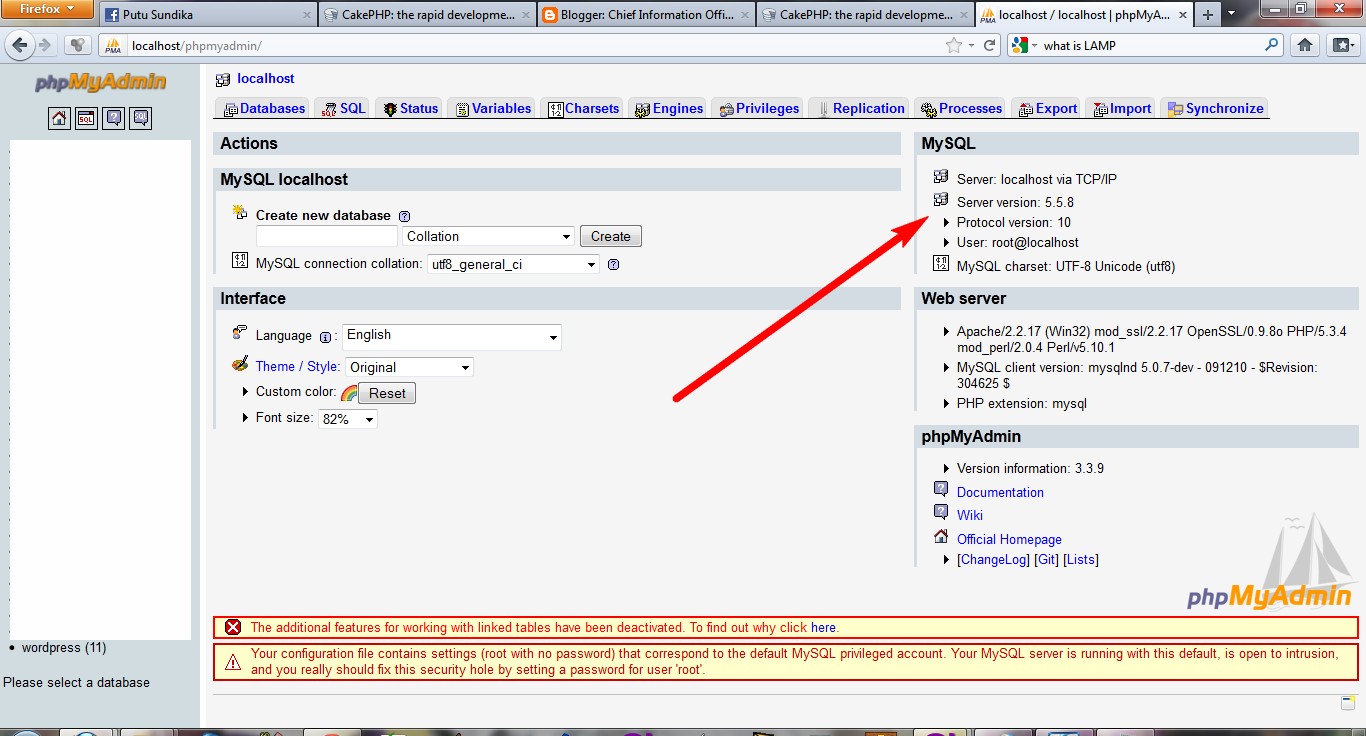Click the Processes gear icon

coord(931,108)
